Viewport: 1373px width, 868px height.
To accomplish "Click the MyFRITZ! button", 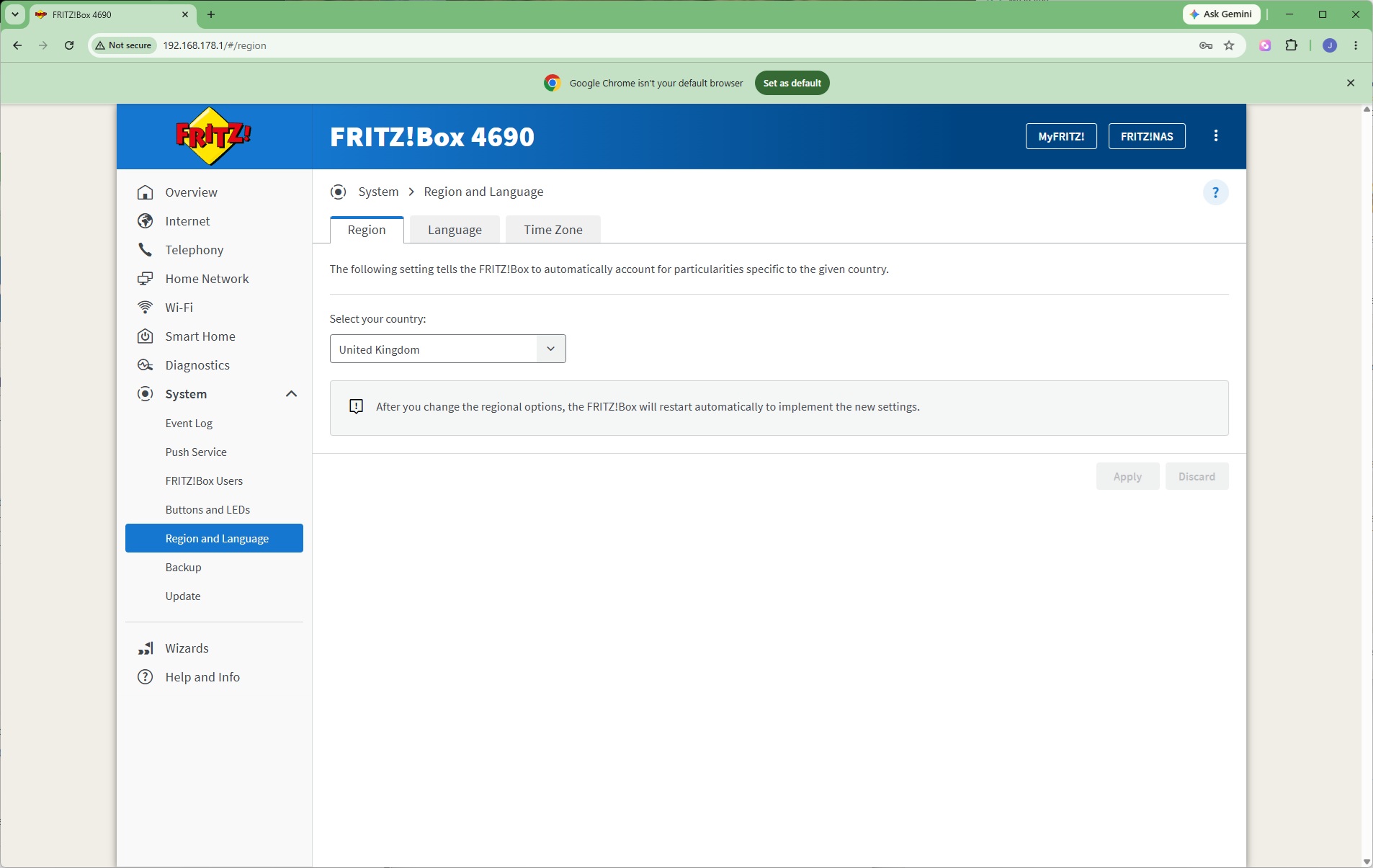I will (1061, 136).
